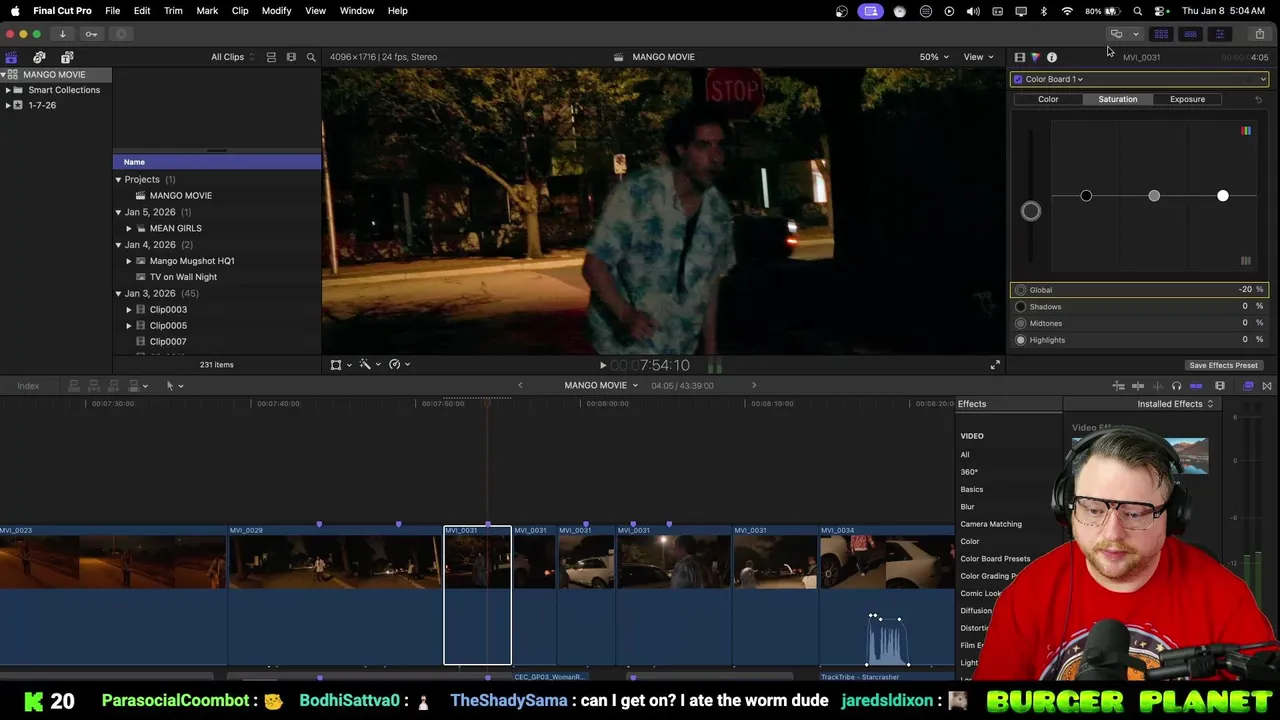Image resolution: width=1280 pixels, height=720 pixels.
Task: Go back in timeline history arrow
Action: point(520,385)
